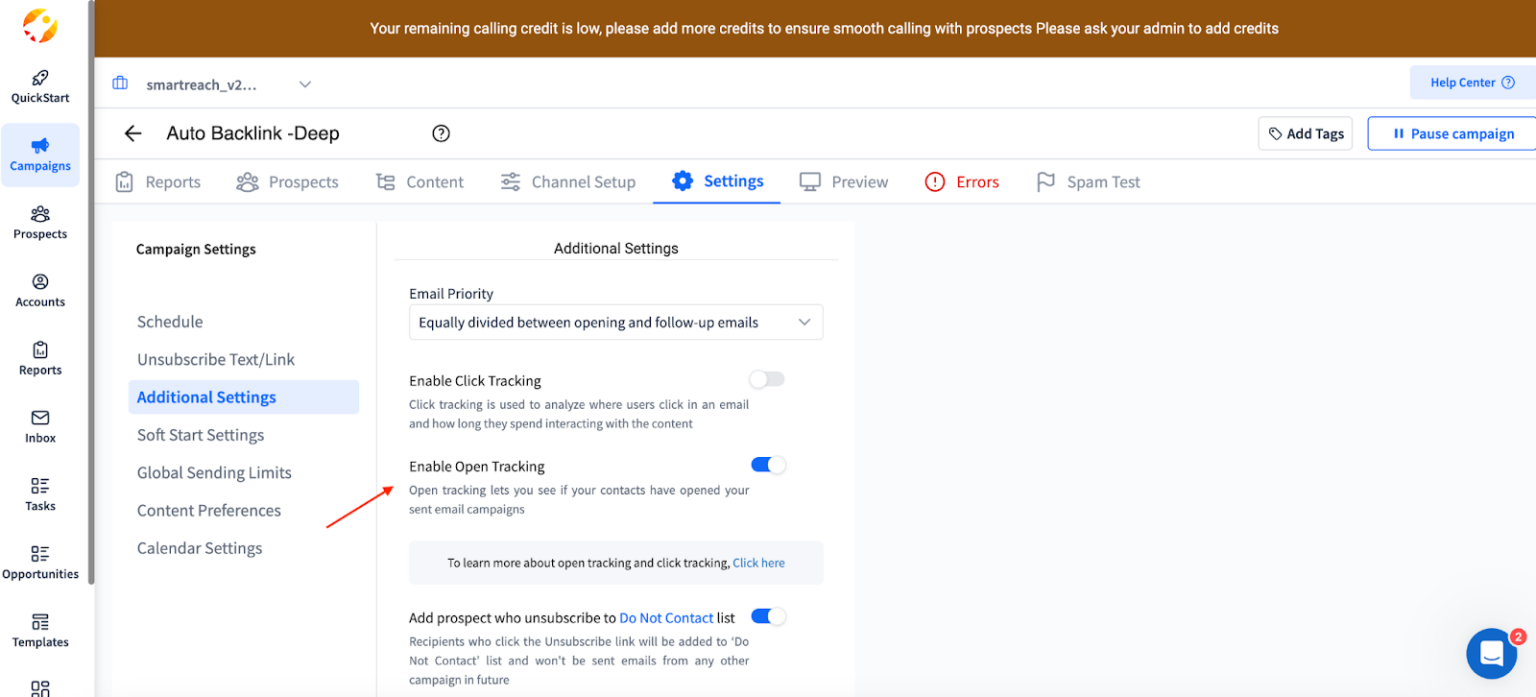Turn off adding unsubscribers to Do Not Contact
This screenshot has width=1536, height=697.
click(768, 617)
